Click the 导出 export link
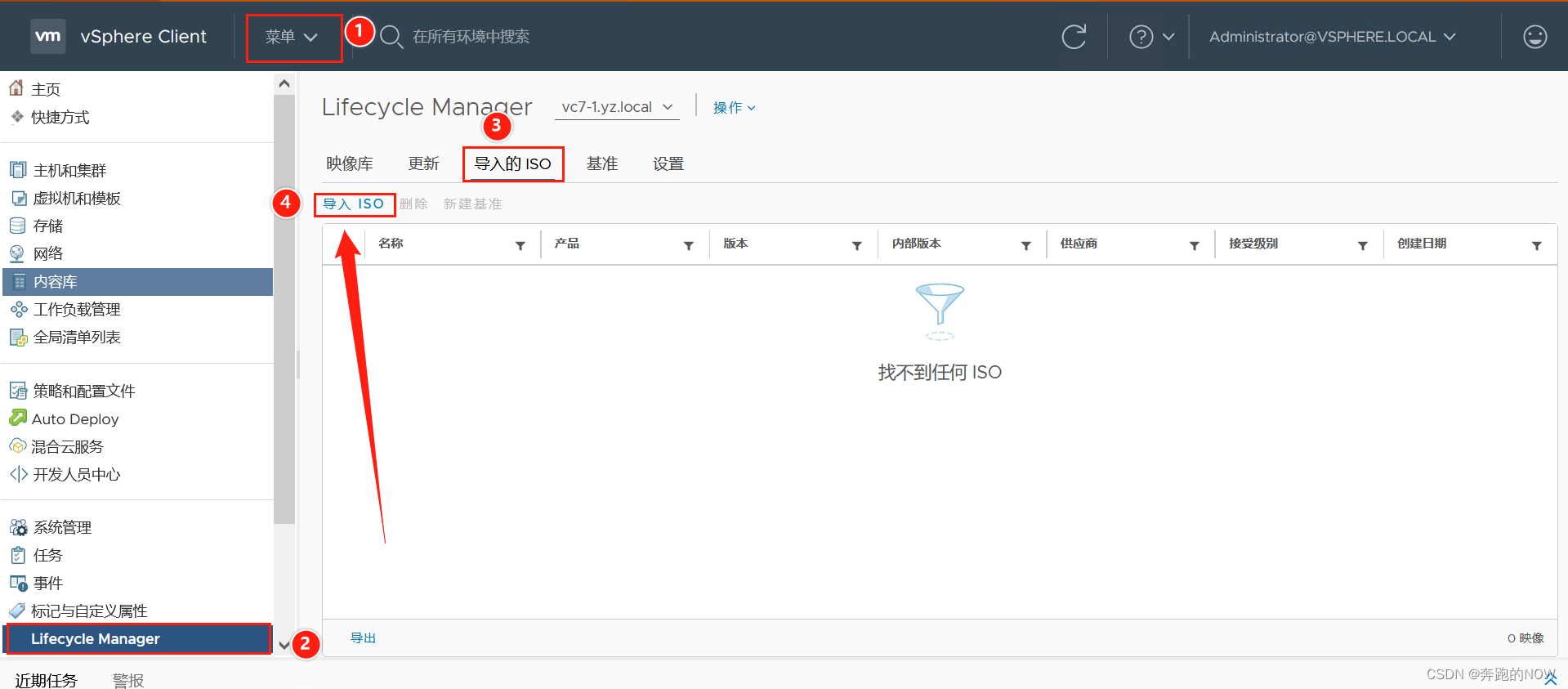Screen dimensions: 1568x689 coord(364,638)
